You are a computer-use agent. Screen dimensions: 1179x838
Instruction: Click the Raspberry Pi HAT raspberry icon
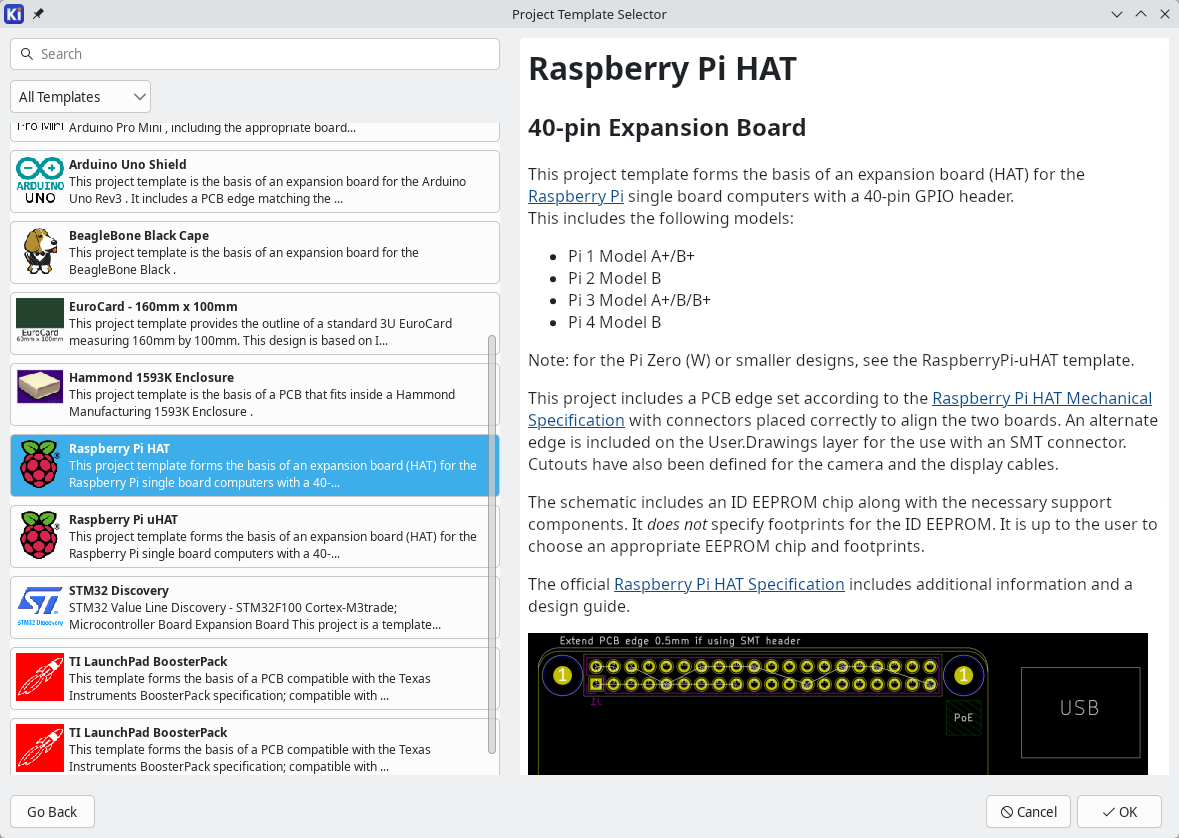pyautogui.click(x=40, y=466)
